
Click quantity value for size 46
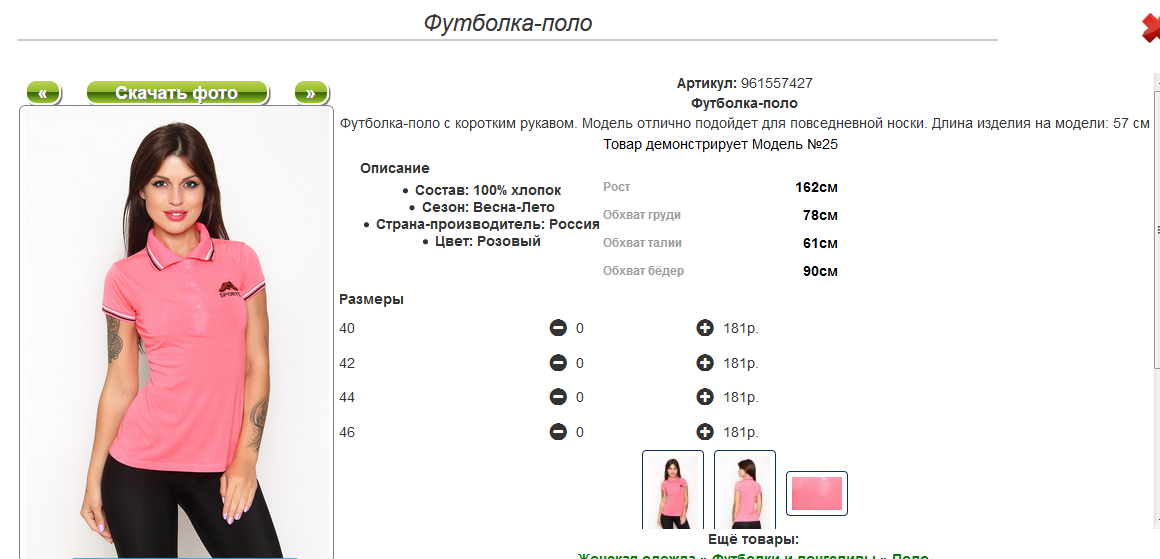[580, 432]
